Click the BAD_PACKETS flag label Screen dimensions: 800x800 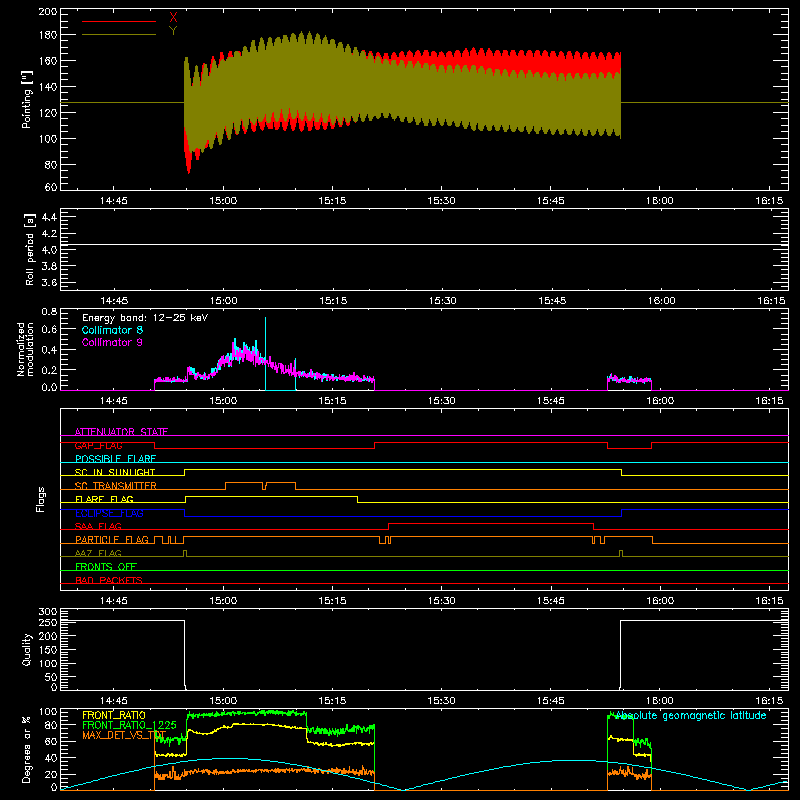click(109, 580)
